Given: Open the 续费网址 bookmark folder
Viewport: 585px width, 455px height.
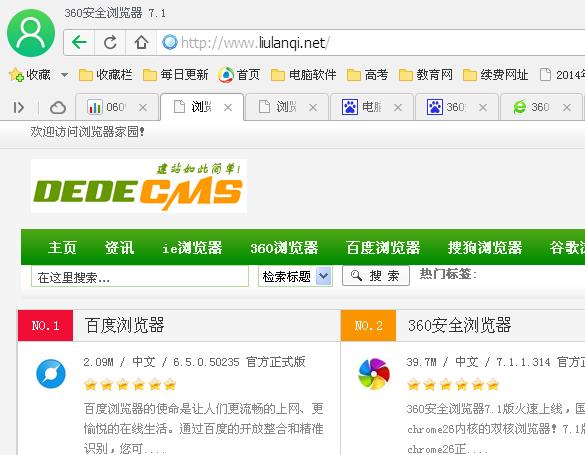Looking at the screenshot, I should [495, 75].
